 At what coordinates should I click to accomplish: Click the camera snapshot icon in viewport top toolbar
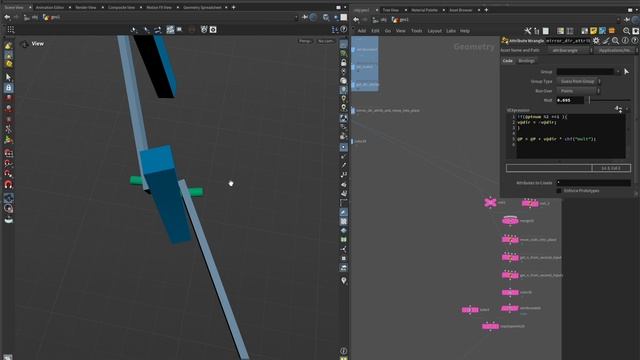coord(213,29)
